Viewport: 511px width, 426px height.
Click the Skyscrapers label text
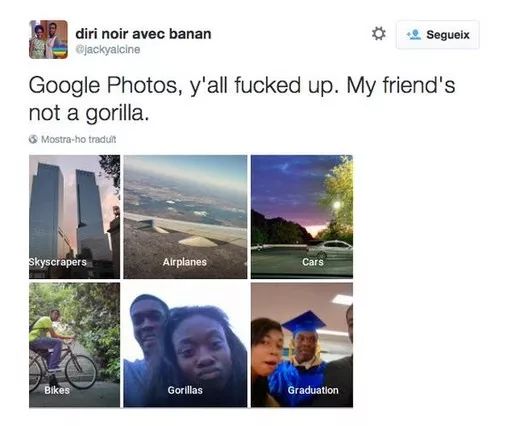(58, 262)
